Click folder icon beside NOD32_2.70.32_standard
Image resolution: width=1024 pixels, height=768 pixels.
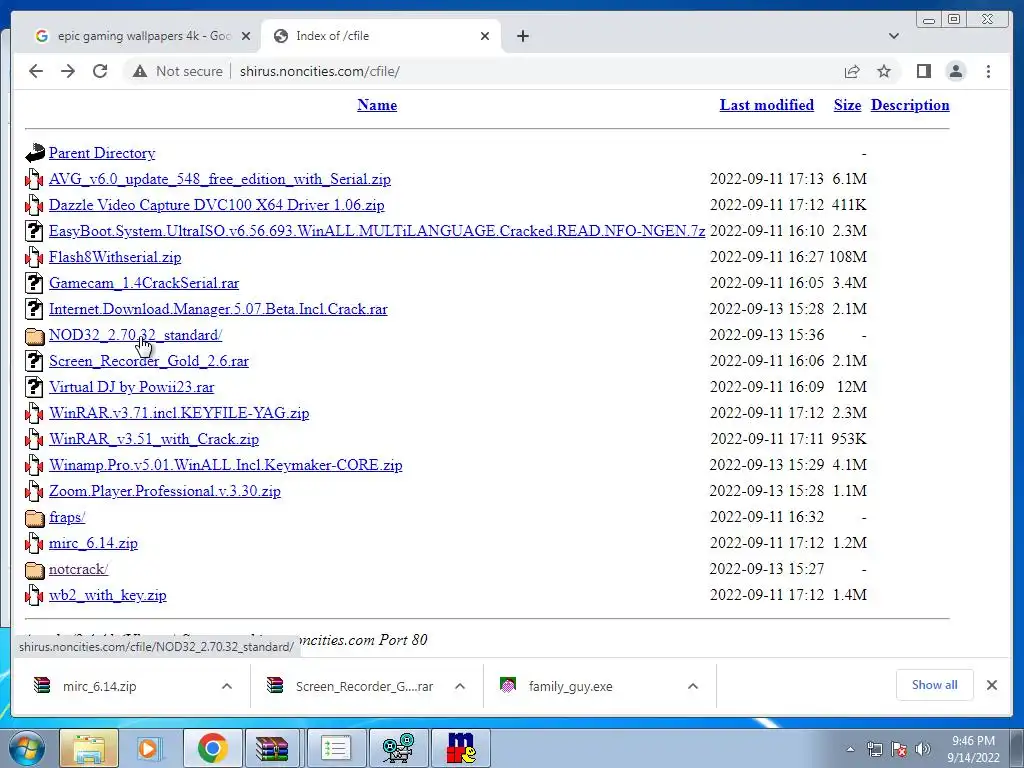click(35, 336)
